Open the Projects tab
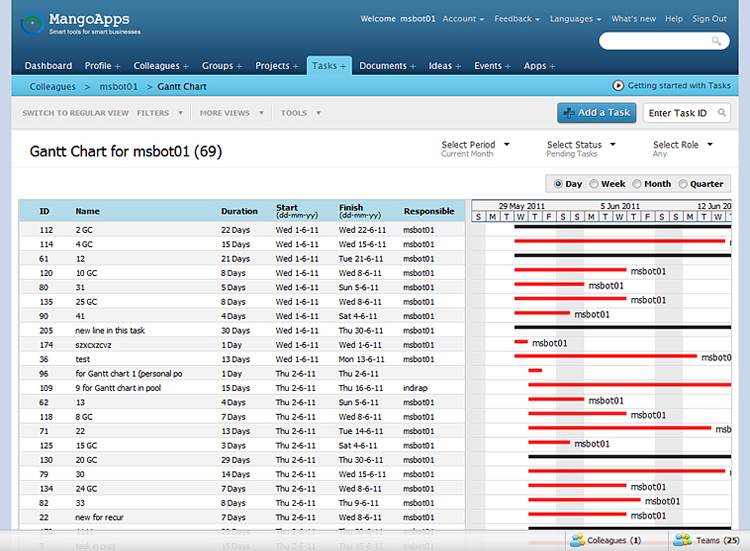750x551 pixels. (x=272, y=66)
